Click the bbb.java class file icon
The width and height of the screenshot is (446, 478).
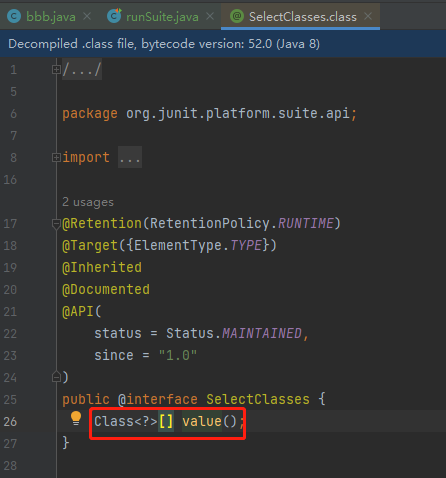coord(14,16)
